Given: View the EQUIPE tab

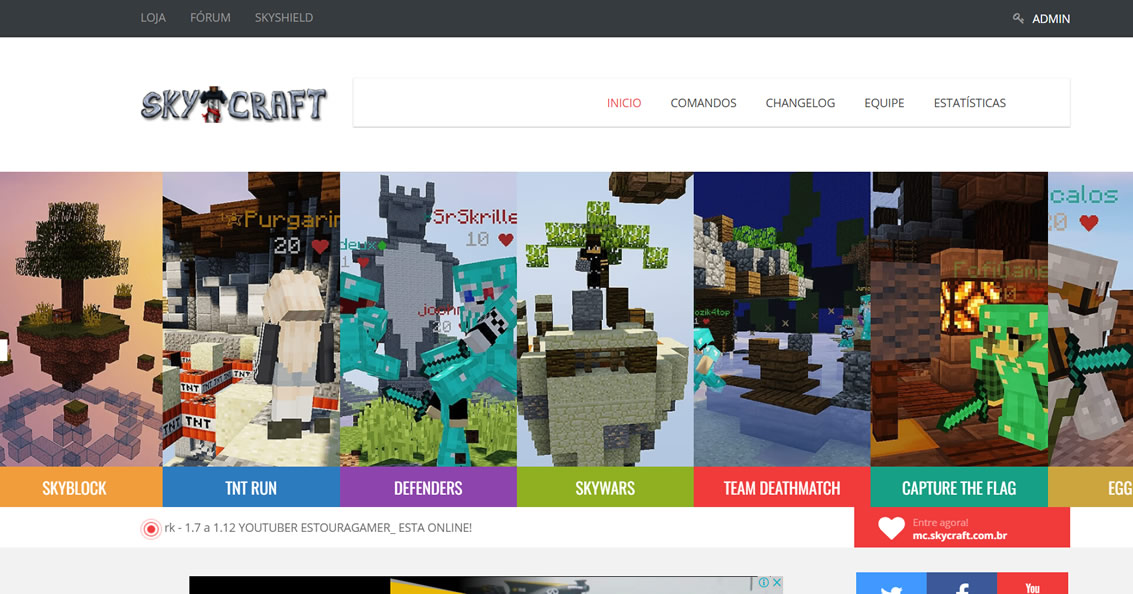Looking at the screenshot, I should click(x=884, y=102).
